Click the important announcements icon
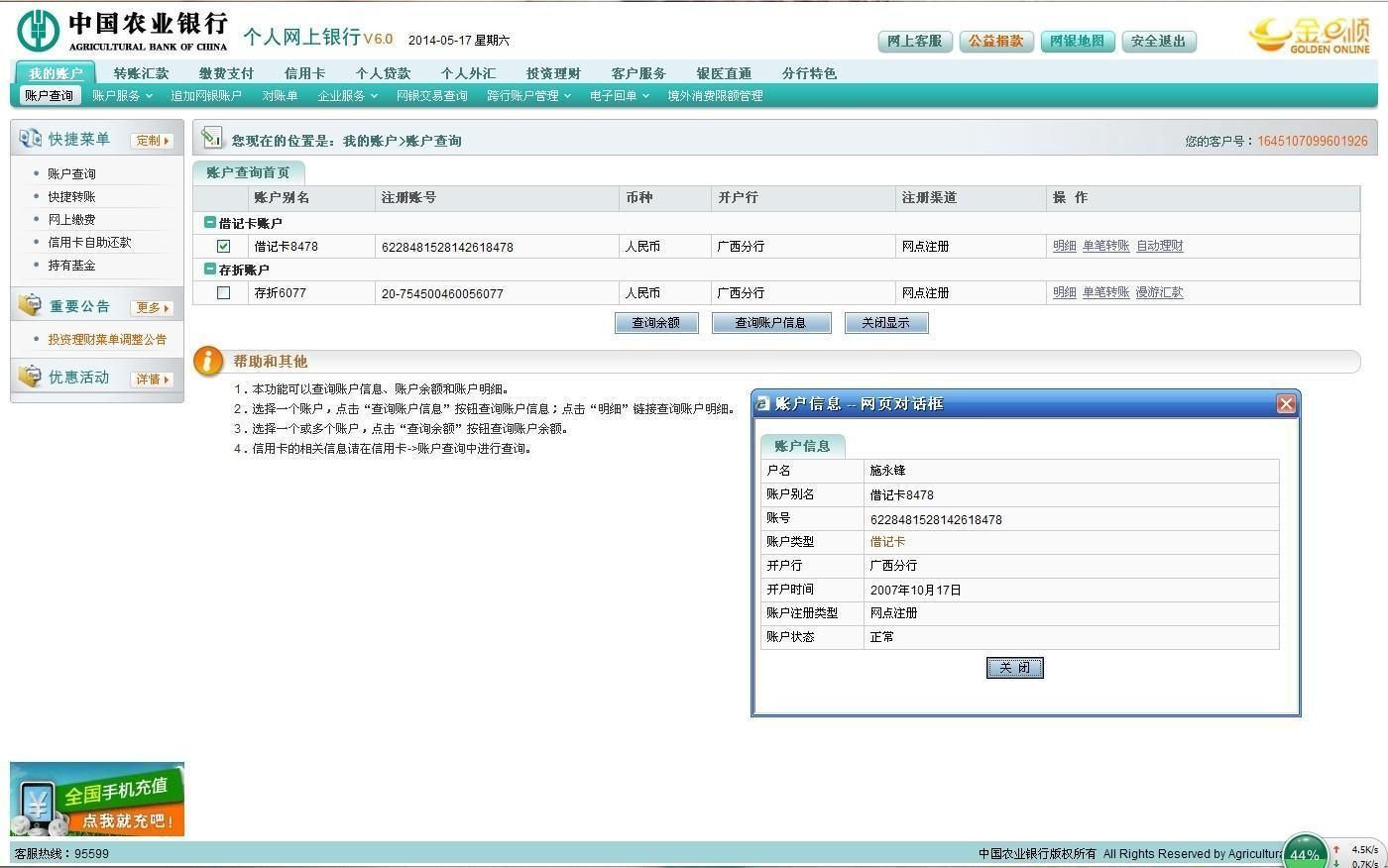Viewport: 1388px width, 868px height. pyautogui.click(x=30, y=305)
